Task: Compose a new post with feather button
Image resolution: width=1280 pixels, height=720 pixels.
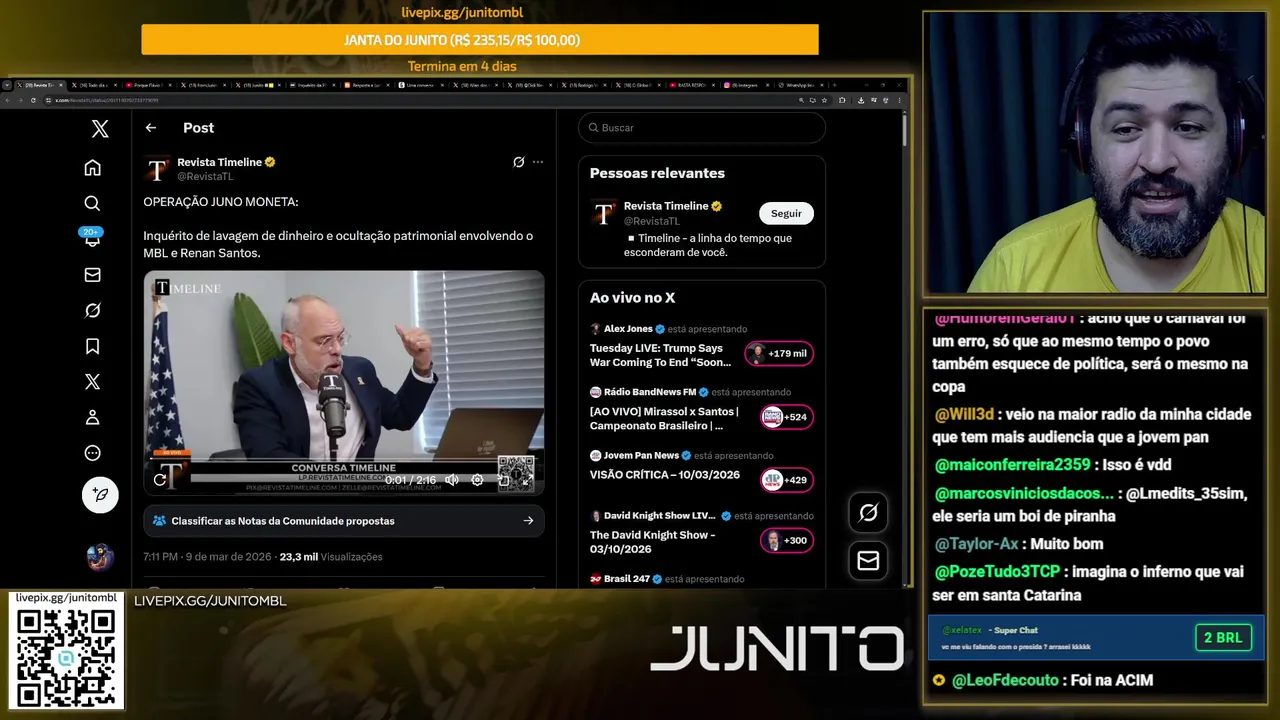Action: (100, 495)
